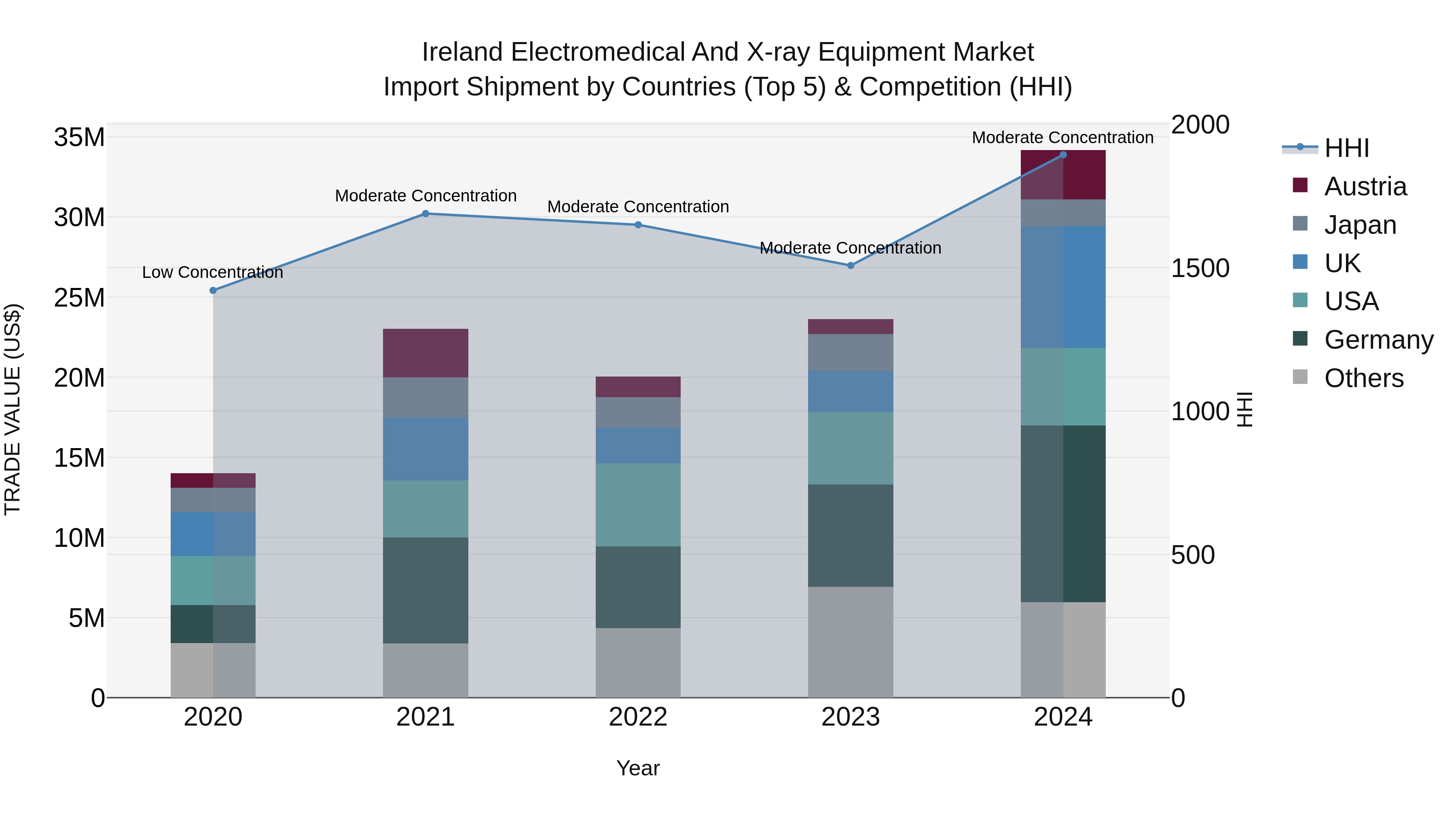Toggle the Austria legend entry
The image size is (1456, 819).
pos(1350,186)
